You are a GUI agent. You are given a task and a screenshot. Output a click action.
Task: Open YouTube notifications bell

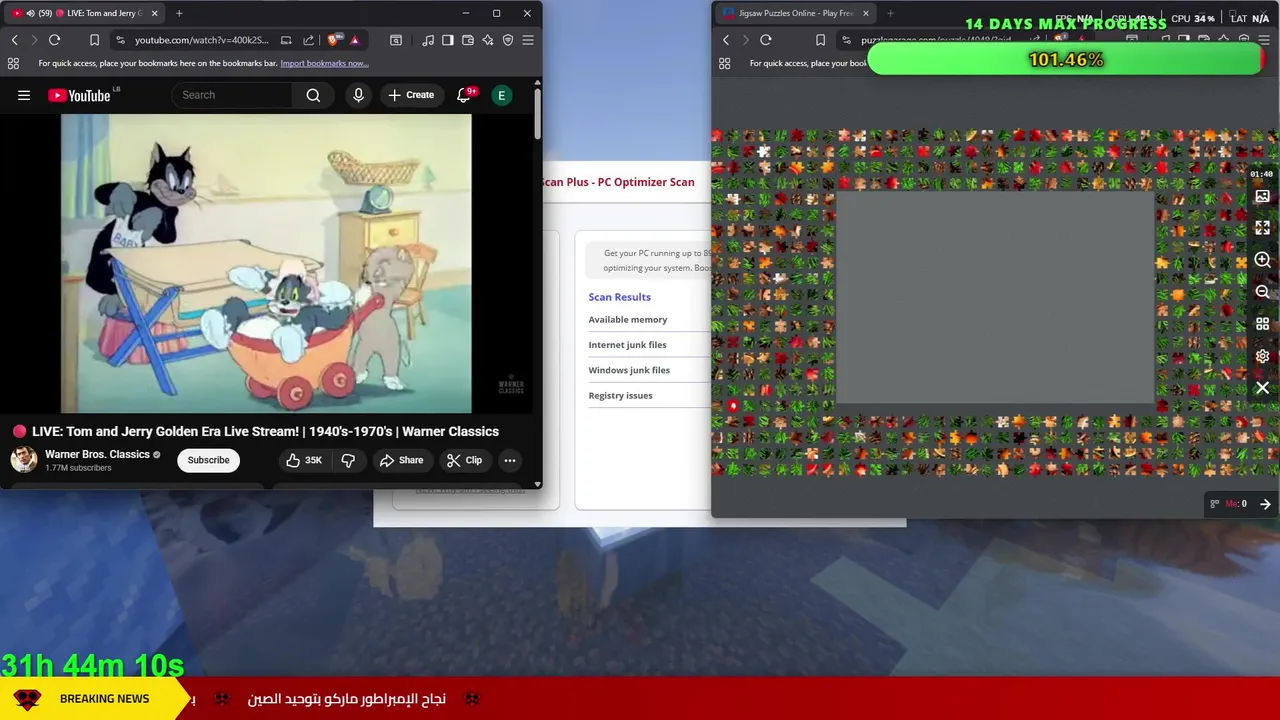coord(463,95)
